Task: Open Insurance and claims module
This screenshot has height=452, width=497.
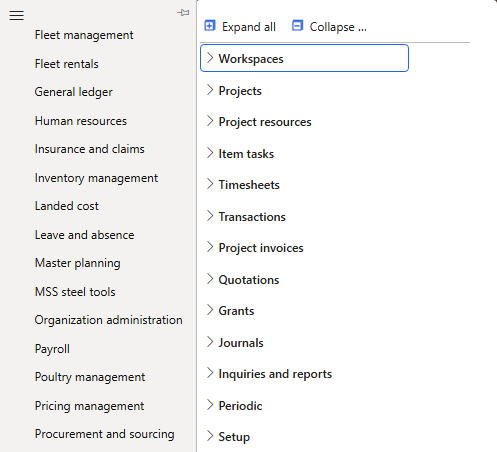Action: tap(90, 149)
